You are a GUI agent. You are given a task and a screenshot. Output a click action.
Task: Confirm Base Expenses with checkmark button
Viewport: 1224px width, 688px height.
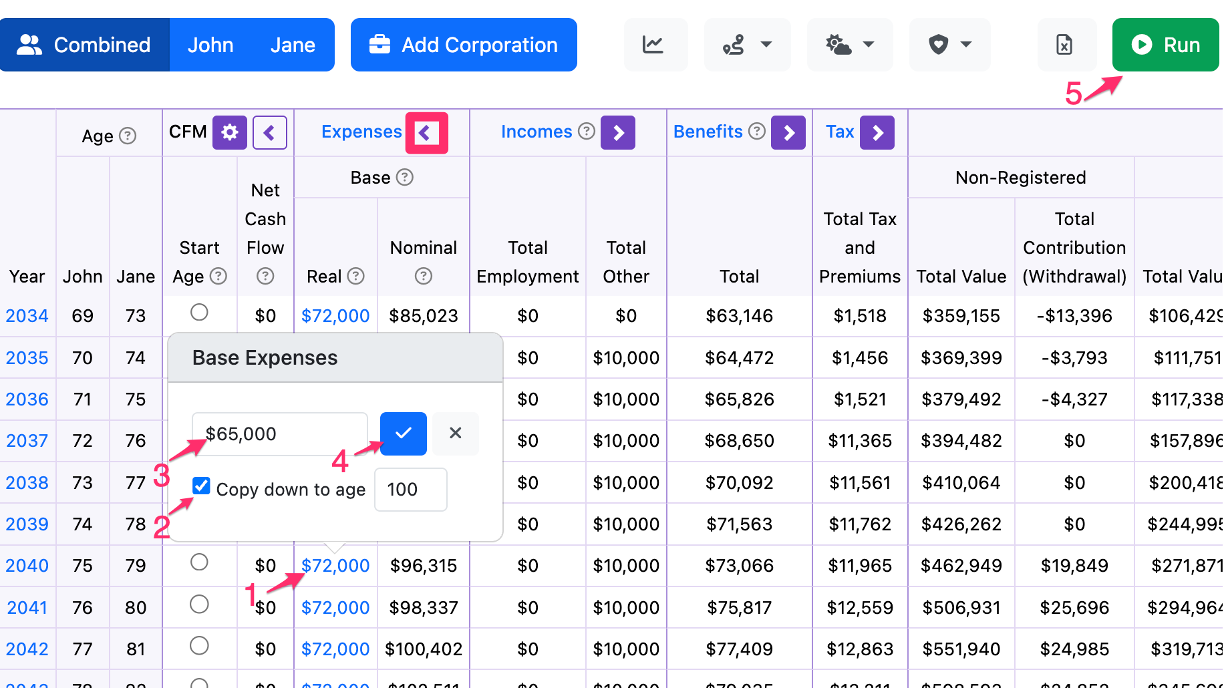[x=404, y=433]
